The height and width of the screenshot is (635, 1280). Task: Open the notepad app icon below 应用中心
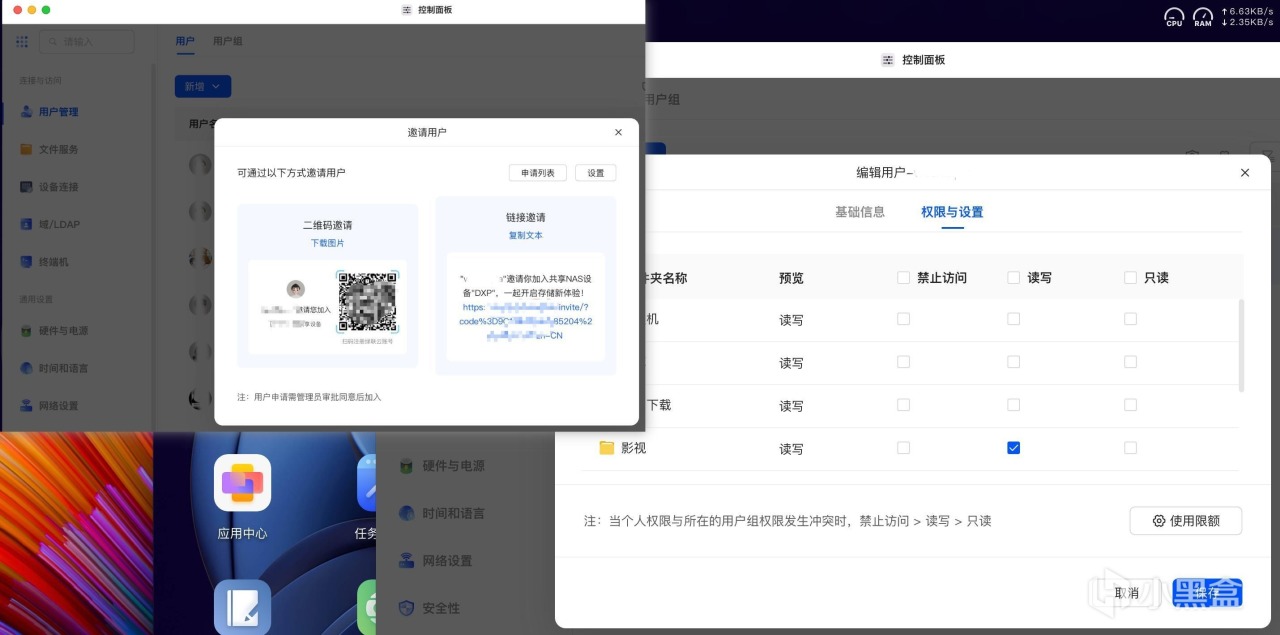click(242, 607)
